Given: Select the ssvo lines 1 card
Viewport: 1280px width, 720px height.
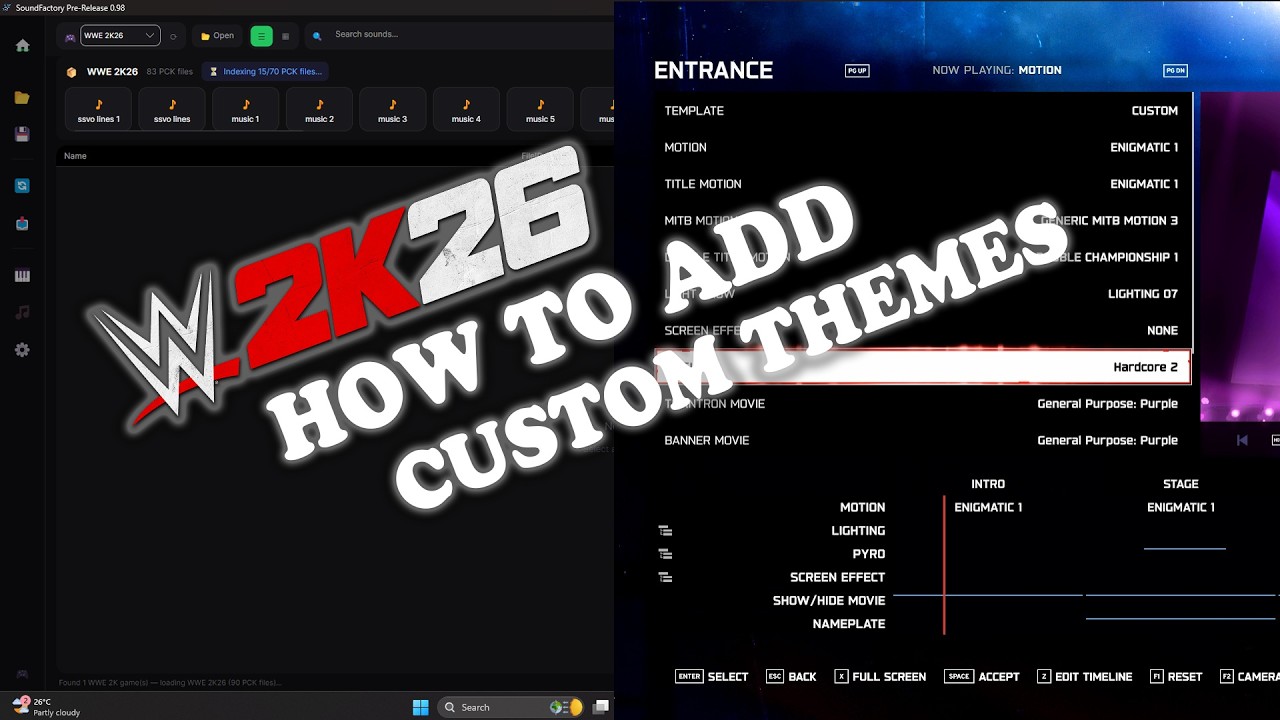Looking at the screenshot, I should (x=98, y=109).
